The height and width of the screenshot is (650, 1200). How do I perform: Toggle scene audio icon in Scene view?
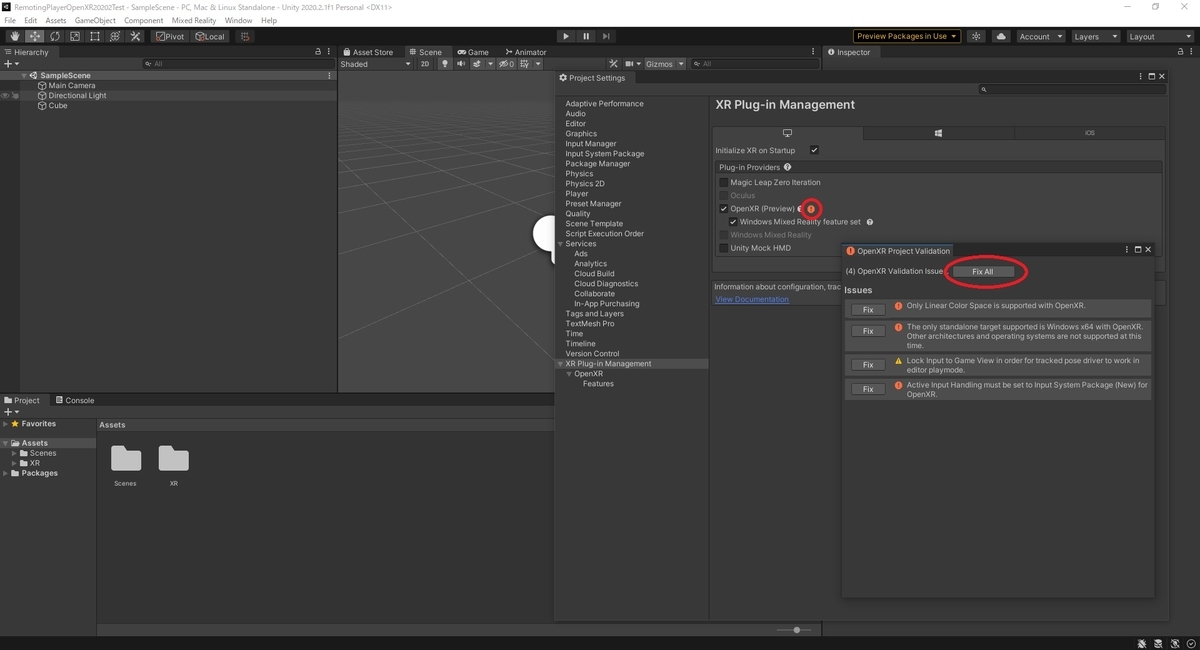(460, 63)
